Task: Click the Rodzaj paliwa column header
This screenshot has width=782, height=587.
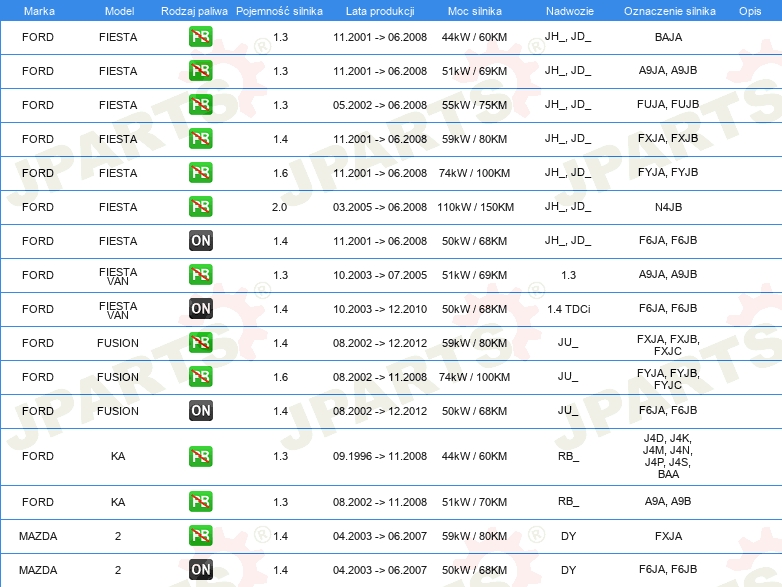Action: click(x=194, y=11)
